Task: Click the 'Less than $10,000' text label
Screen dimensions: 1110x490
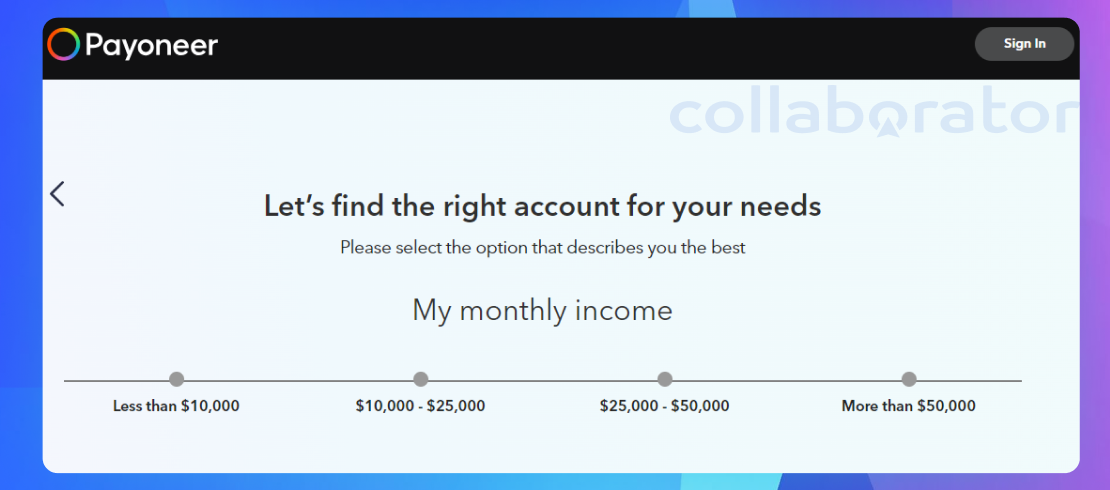Action: (x=176, y=406)
